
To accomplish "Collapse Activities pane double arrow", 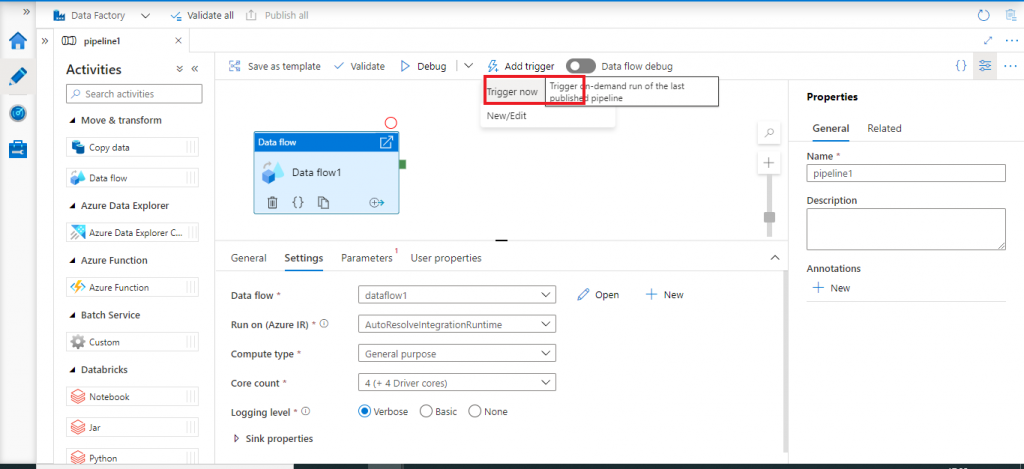I will point(195,69).
